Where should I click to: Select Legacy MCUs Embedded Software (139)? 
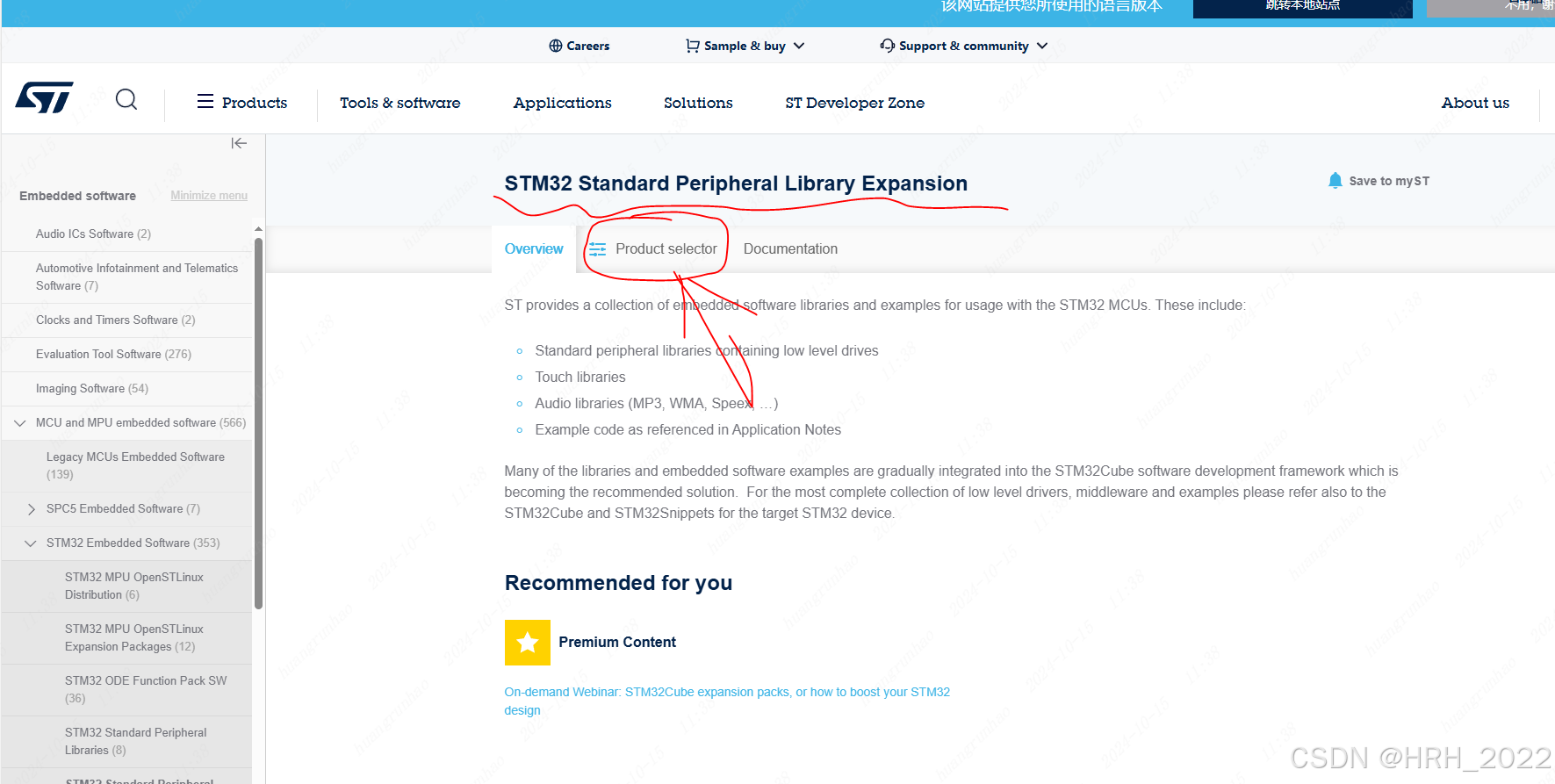(135, 466)
